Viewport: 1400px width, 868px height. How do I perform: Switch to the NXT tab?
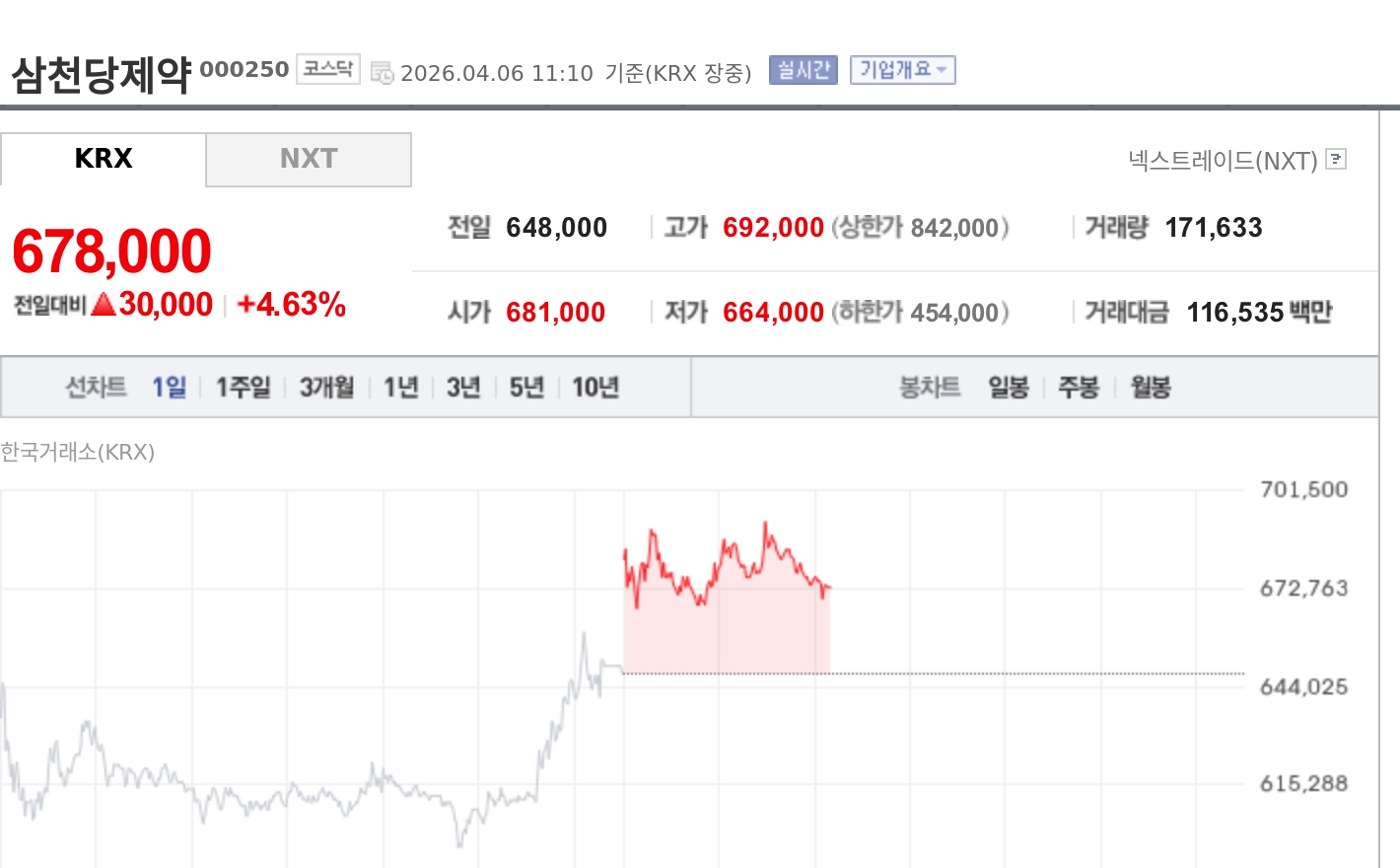(309, 159)
